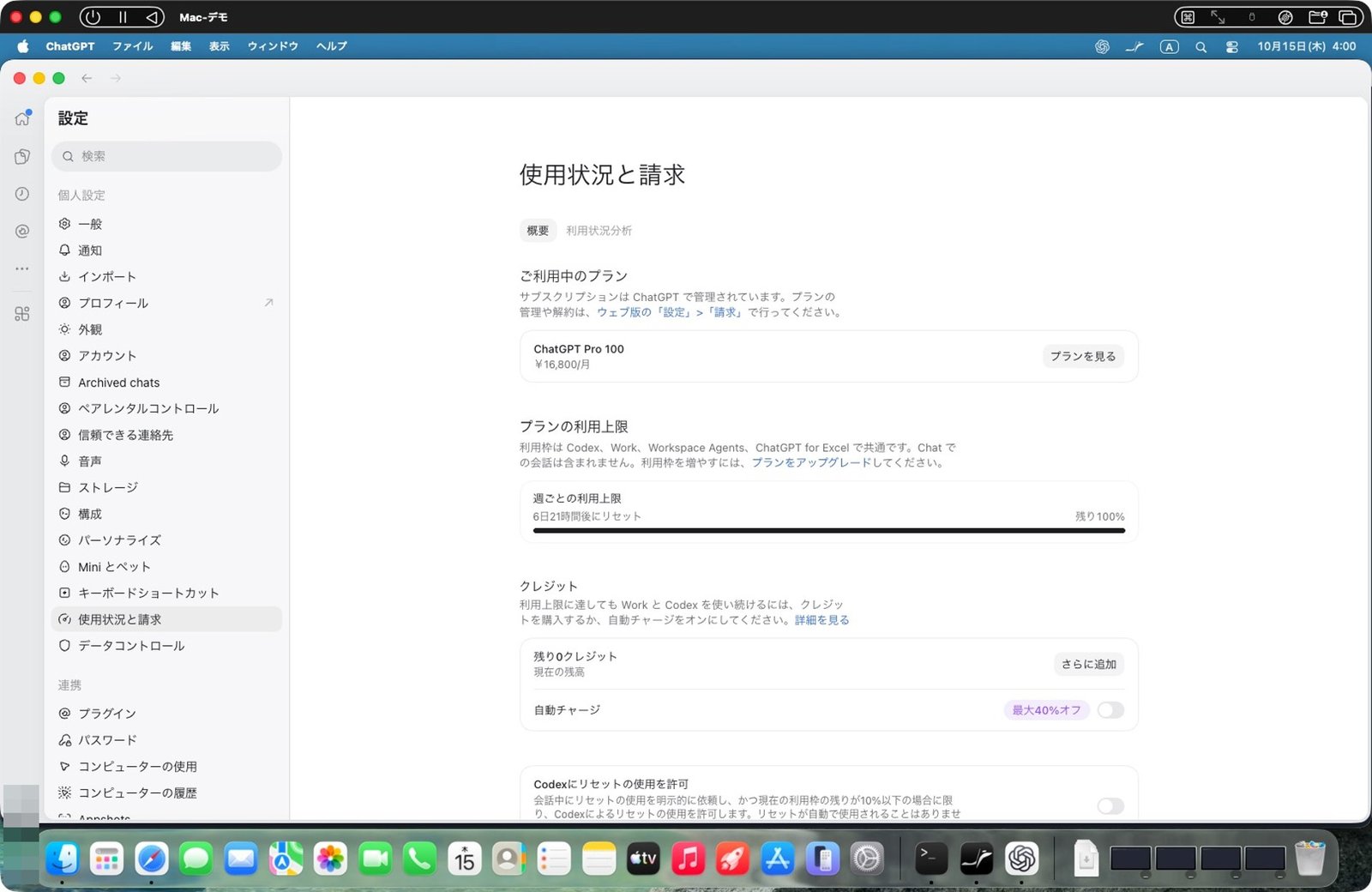Open Control Center in menu bar
This screenshot has width=1372, height=892.
tap(1232, 47)
